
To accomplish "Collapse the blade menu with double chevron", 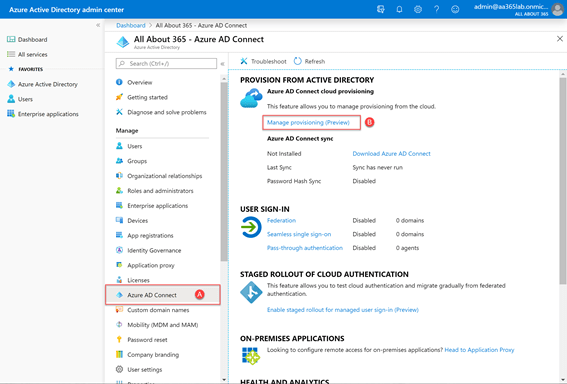I will [x=223, y=64].
